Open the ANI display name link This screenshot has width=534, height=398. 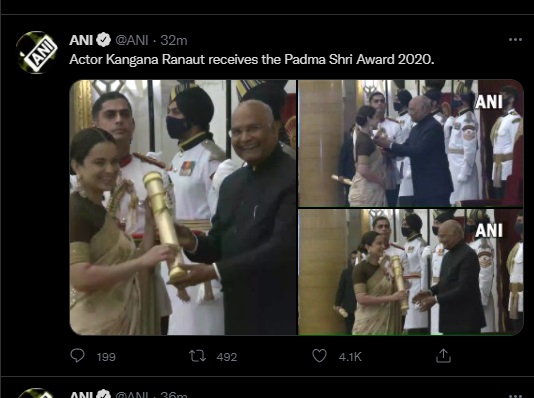point(81,40)
